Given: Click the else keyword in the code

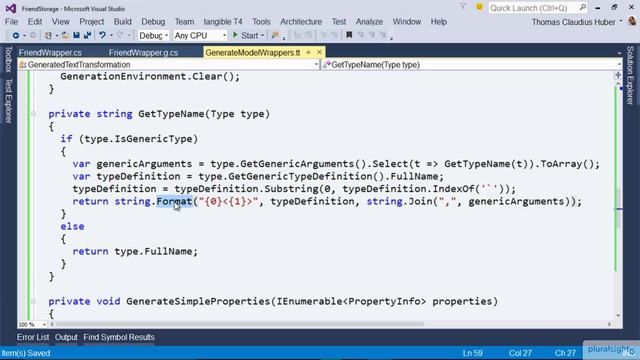Looking at the screenshot, I should click(x=72, y=227).
